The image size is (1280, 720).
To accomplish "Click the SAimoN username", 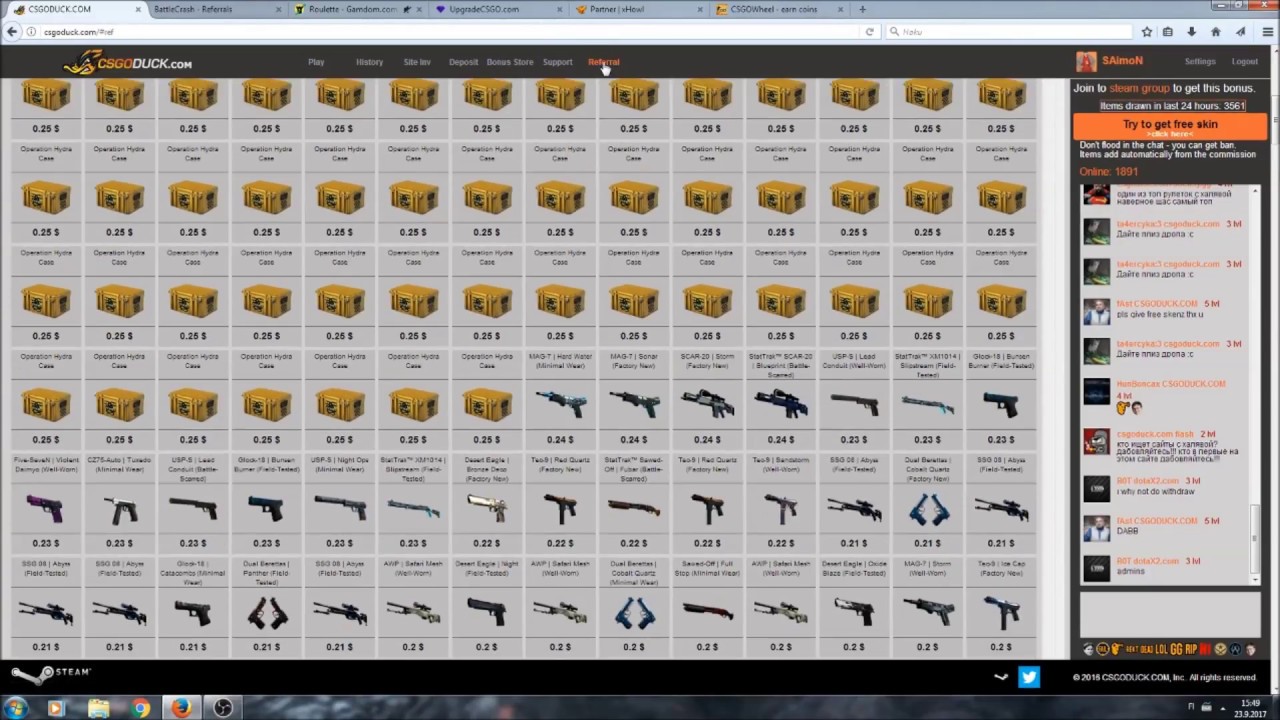I will (x=1122, y=62).
